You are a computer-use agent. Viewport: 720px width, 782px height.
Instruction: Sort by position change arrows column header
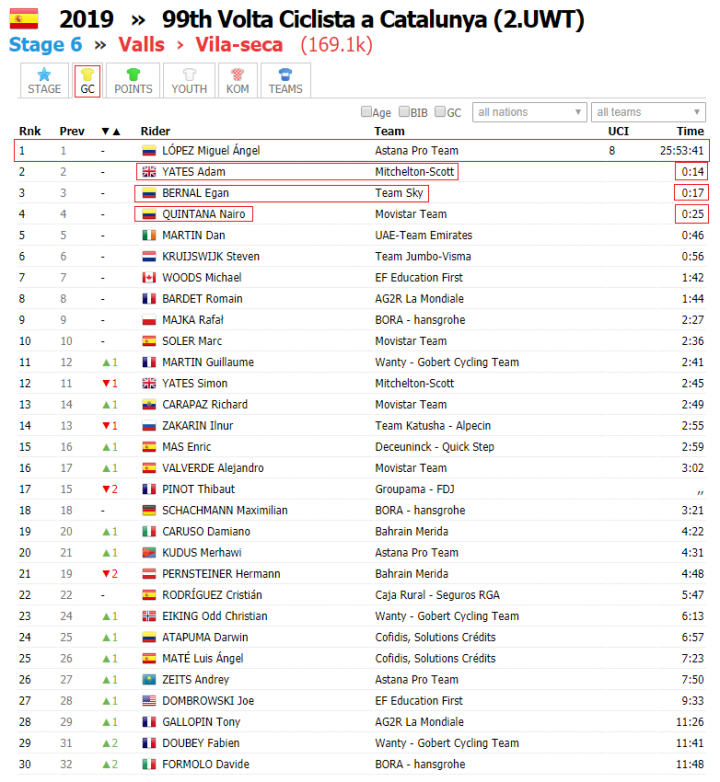click(111, 131)
